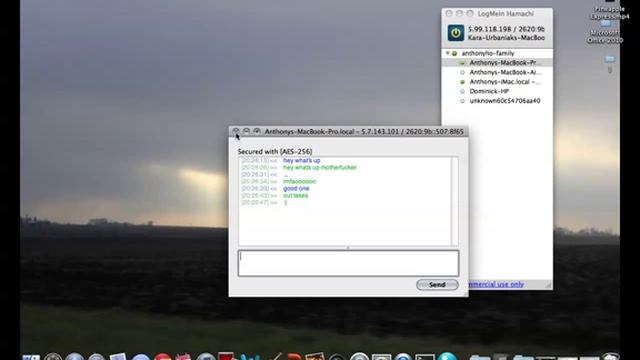Screen dimensions: 640x360
Task: Click the 'hey whats up motherfucker' chat message
Action: point(320,167)
